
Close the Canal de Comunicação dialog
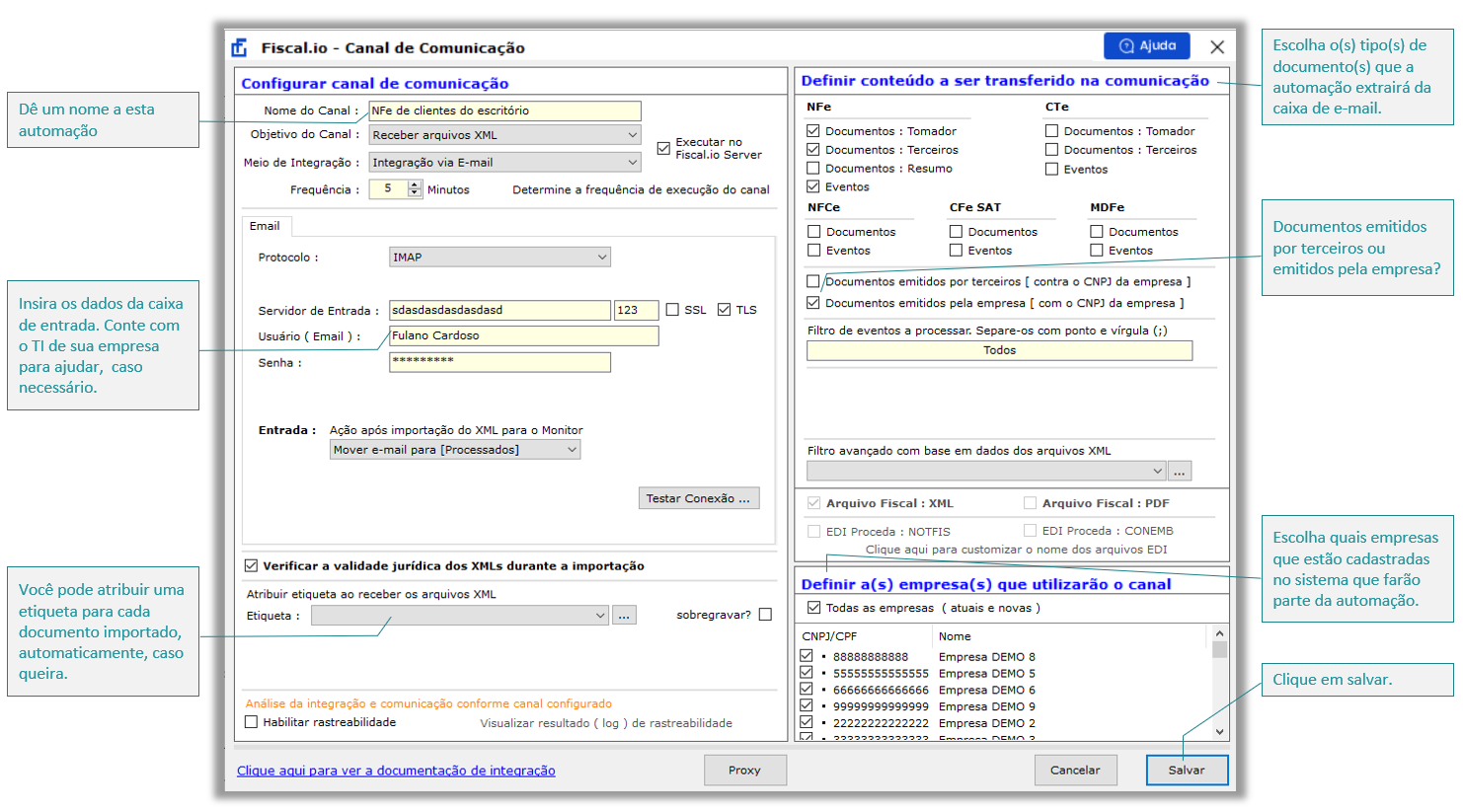(1217, 47)
